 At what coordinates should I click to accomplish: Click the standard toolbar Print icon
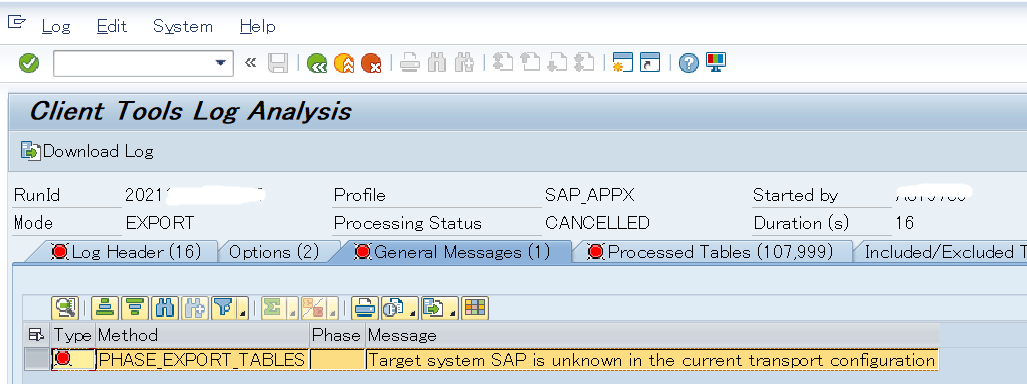[410, 64]
